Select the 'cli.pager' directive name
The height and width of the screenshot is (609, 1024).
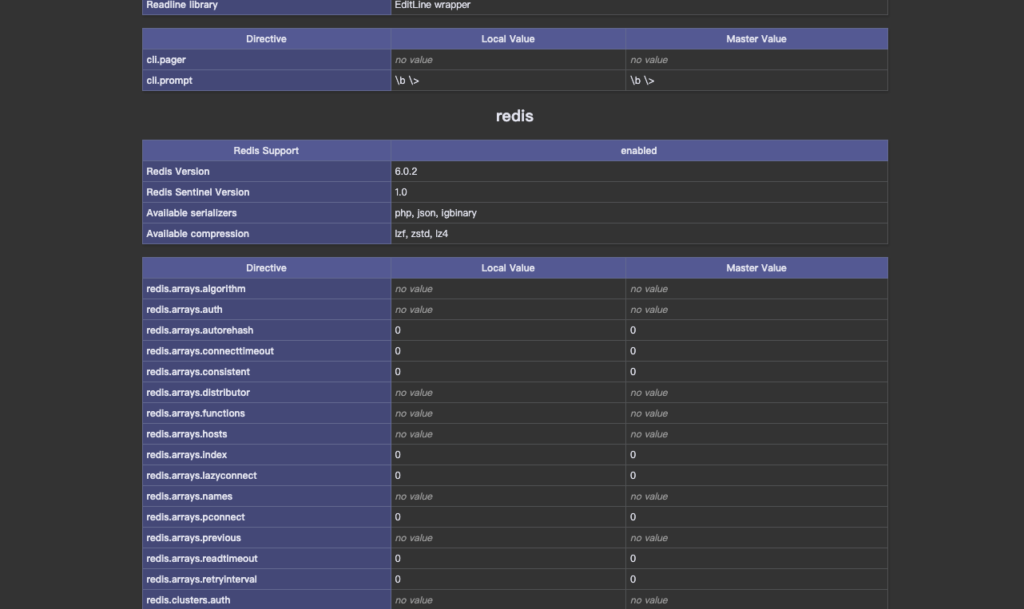pos(166,60)
